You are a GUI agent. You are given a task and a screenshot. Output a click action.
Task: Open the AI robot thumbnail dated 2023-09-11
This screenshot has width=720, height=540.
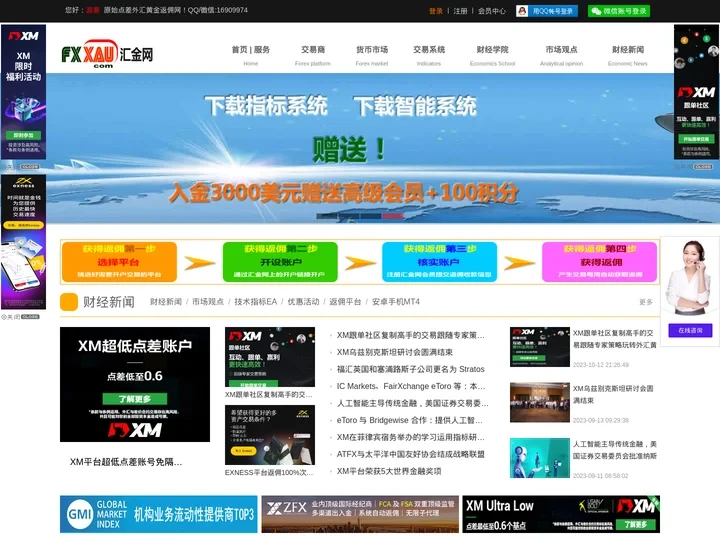(540, 458)
